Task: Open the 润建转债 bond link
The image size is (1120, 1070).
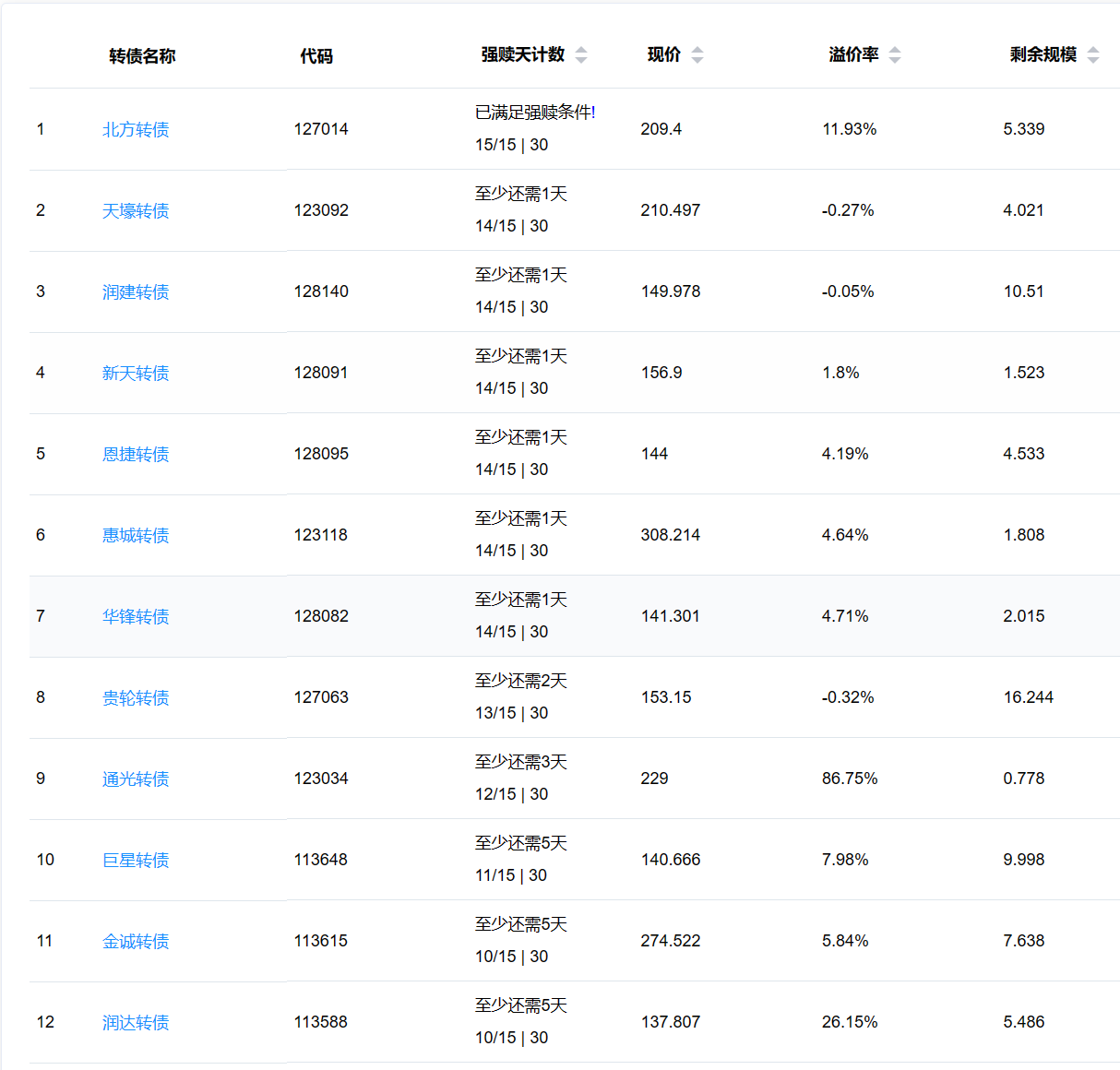Action: (x=136, y=292)
